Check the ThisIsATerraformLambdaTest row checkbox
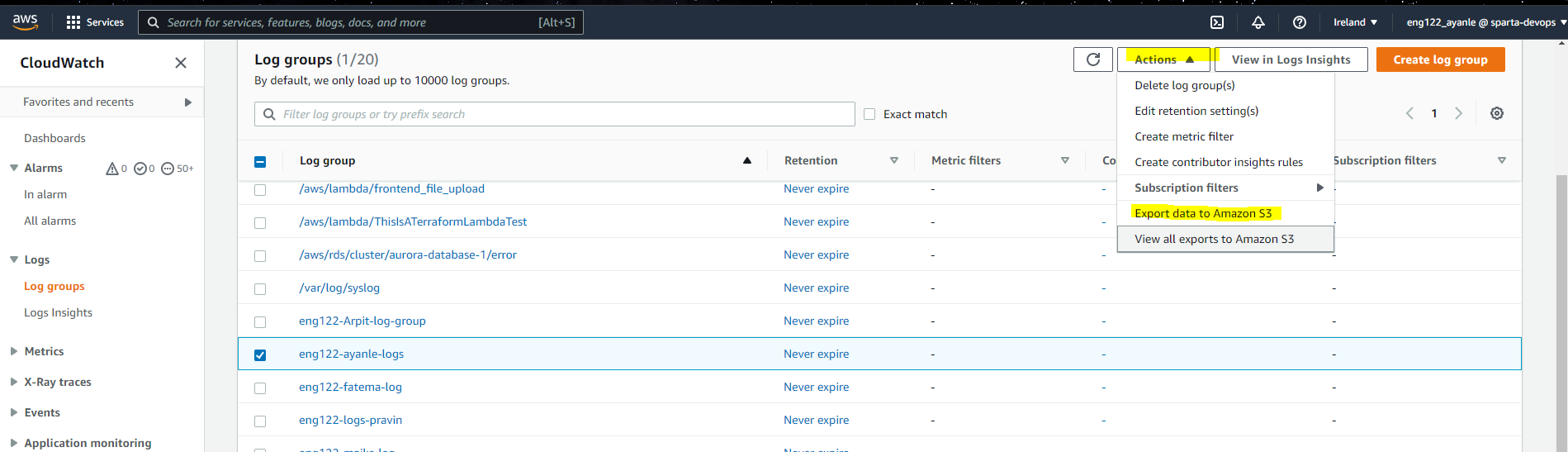Screen dimensions: 1568x452 point(260,223)
